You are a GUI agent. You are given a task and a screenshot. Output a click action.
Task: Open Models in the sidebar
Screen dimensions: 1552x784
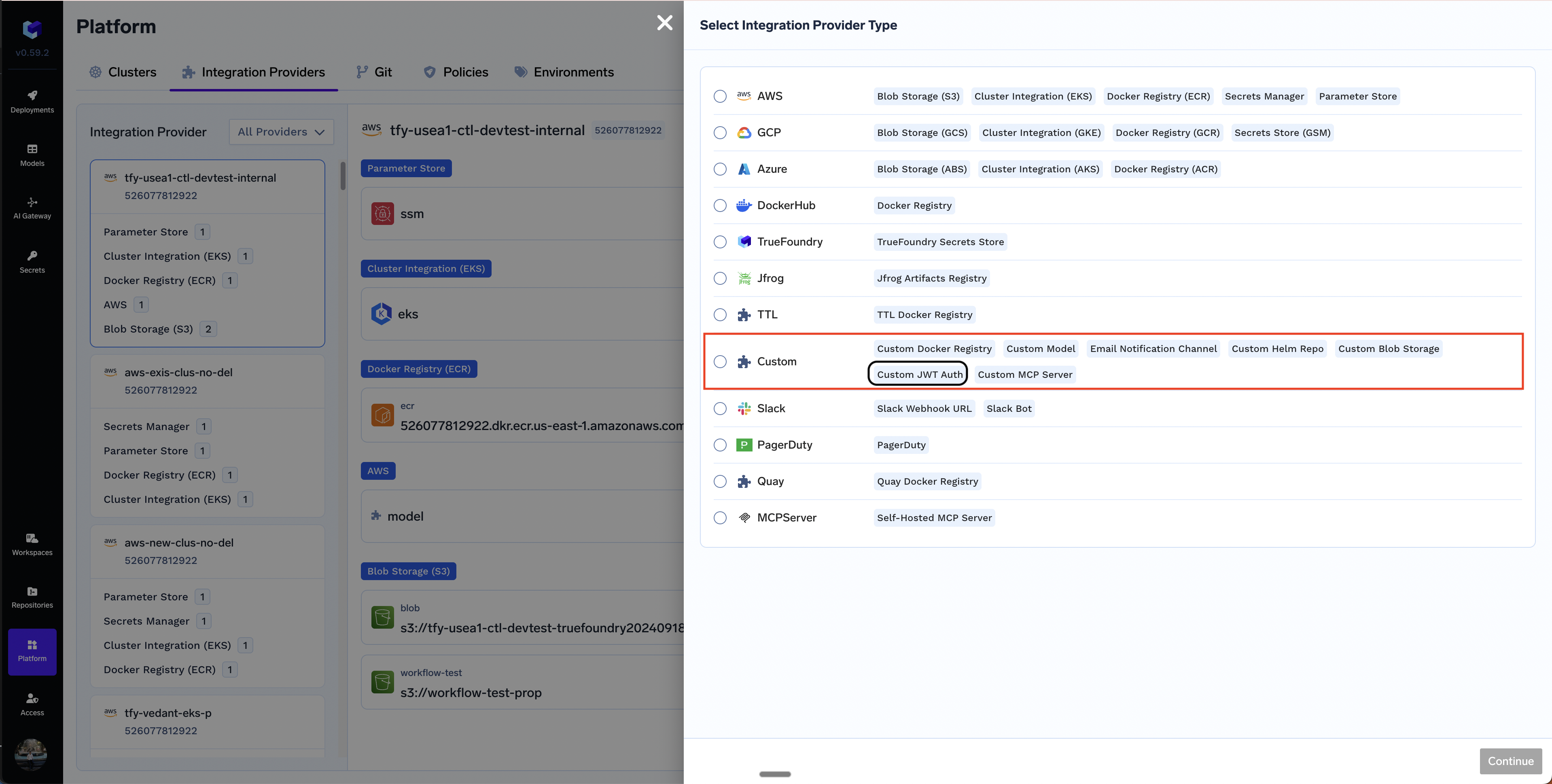[x=32, y=155]
